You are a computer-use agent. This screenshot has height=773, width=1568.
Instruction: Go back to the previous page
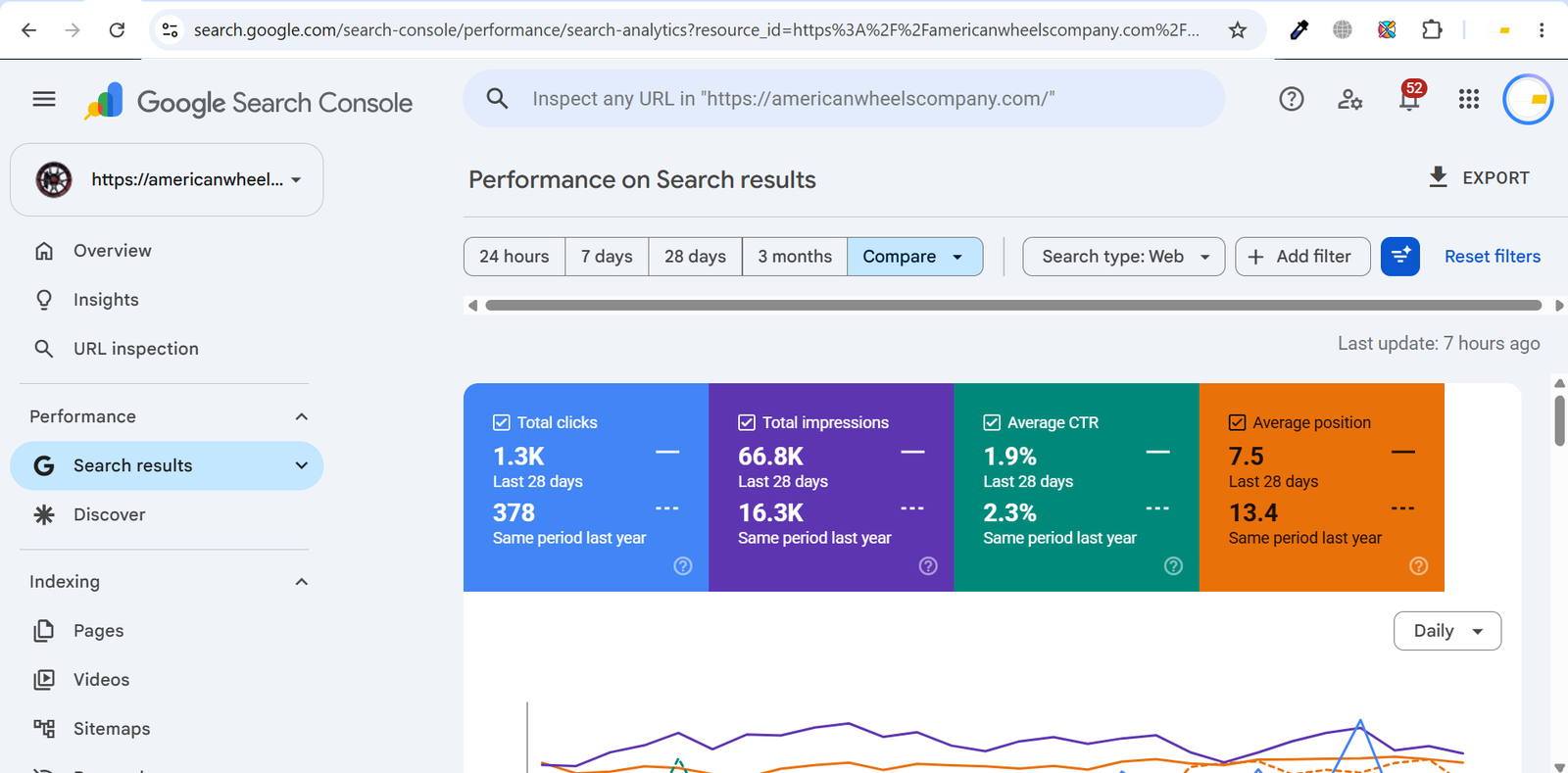(28, 30)
